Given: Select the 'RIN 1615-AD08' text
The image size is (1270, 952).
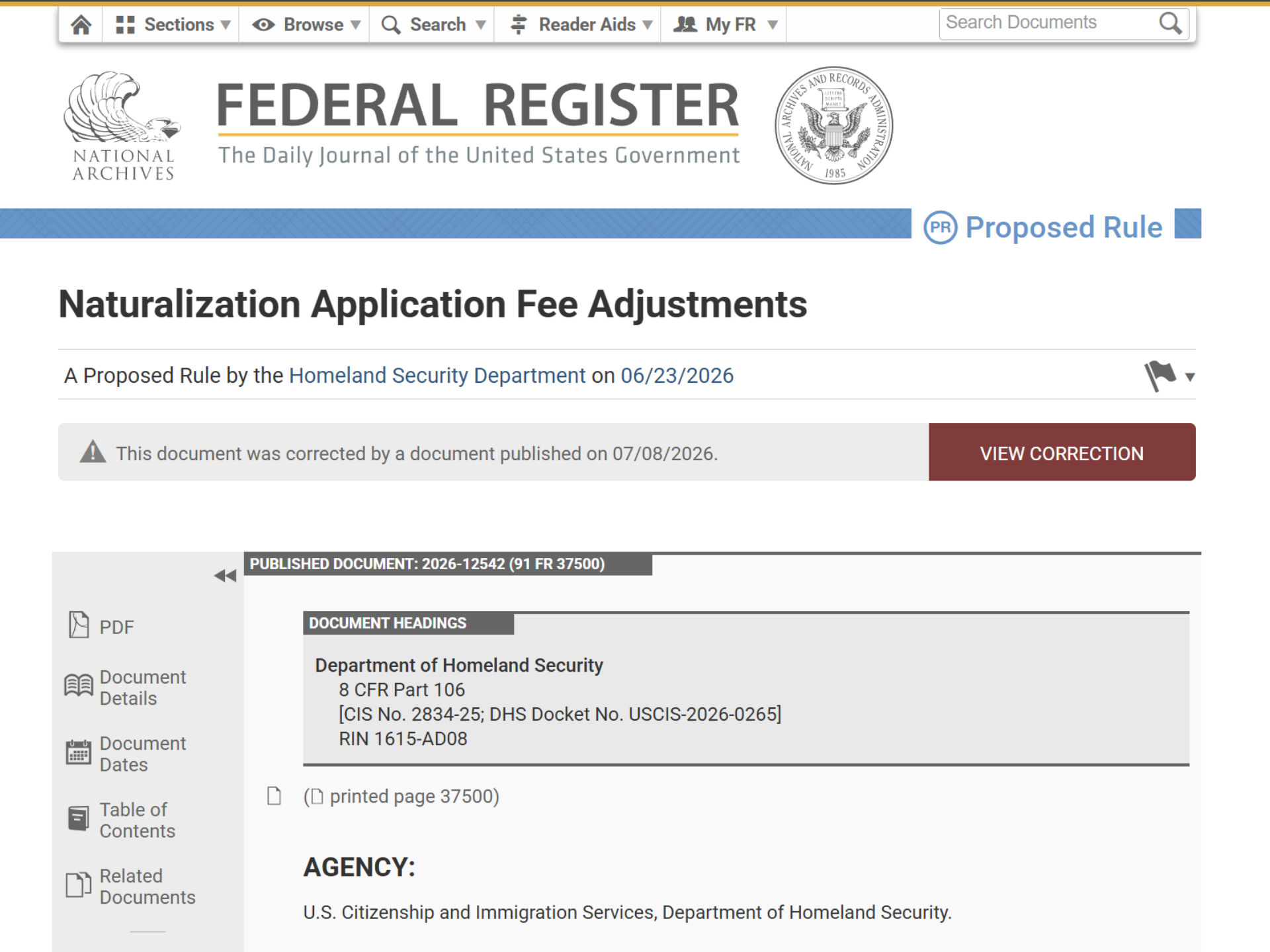Looking at the screenshot, I should (x=403, y=738).
